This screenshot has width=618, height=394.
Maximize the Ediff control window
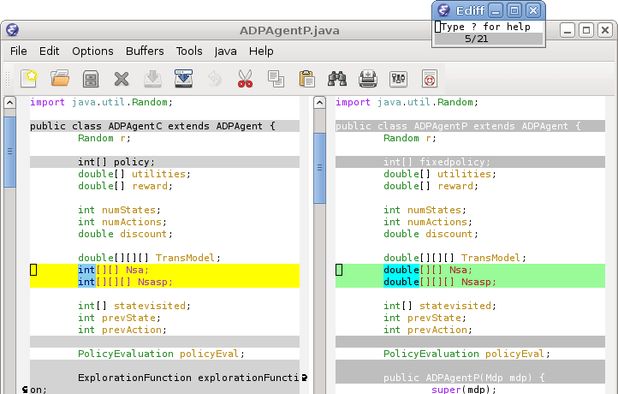(x=514, y=11)
